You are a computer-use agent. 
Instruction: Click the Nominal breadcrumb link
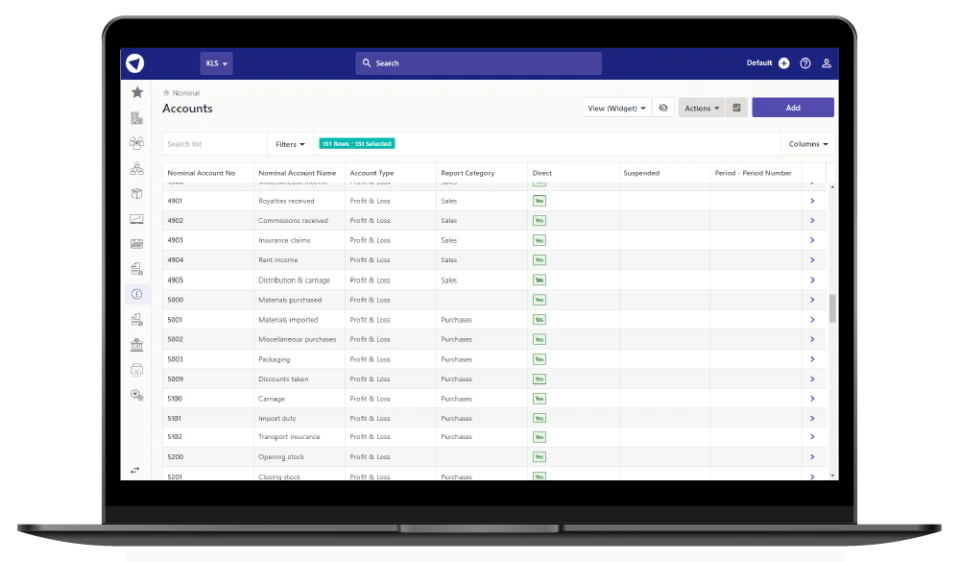point(186,93)
